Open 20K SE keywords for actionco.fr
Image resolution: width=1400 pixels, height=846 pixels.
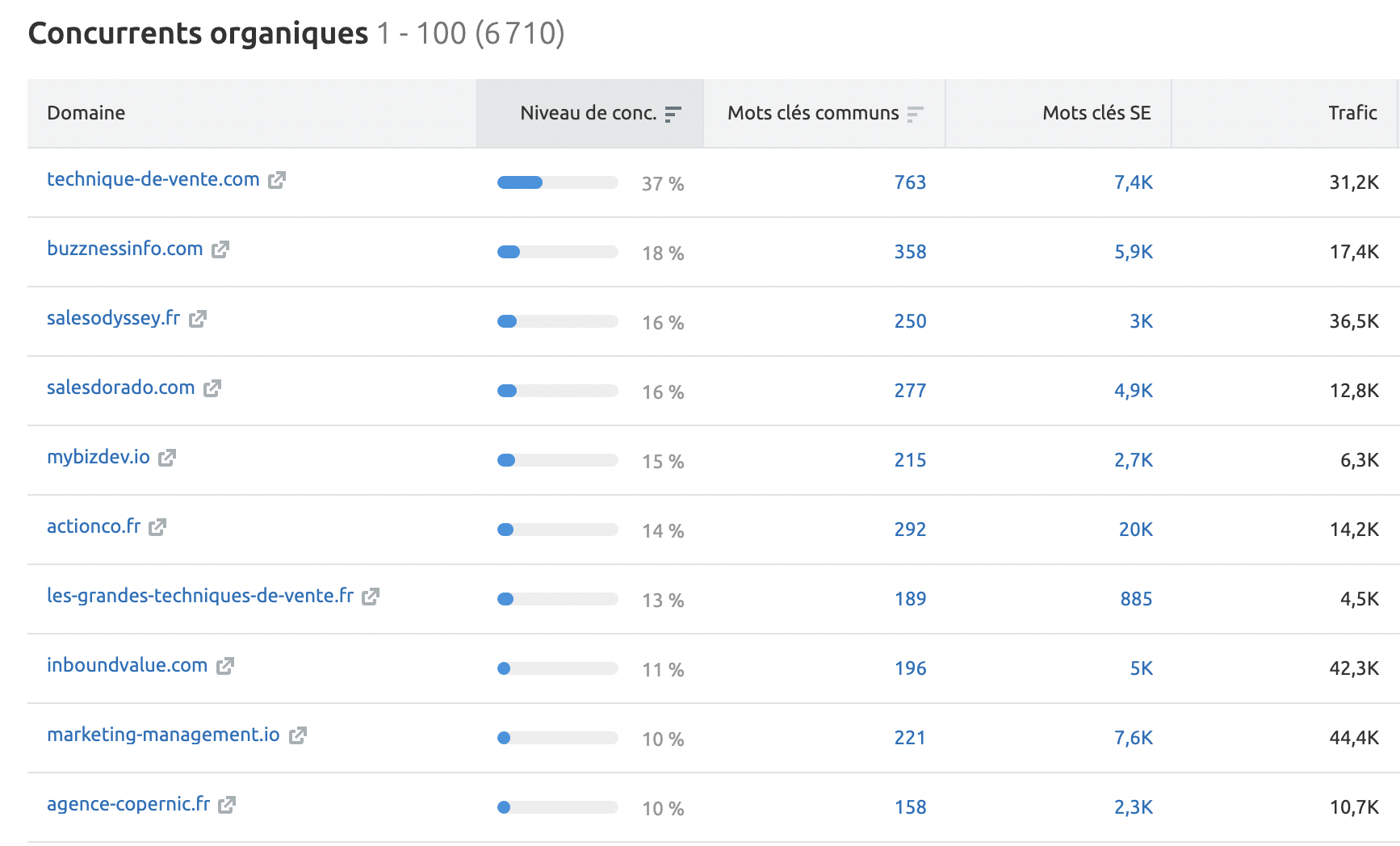(1136, 530)
